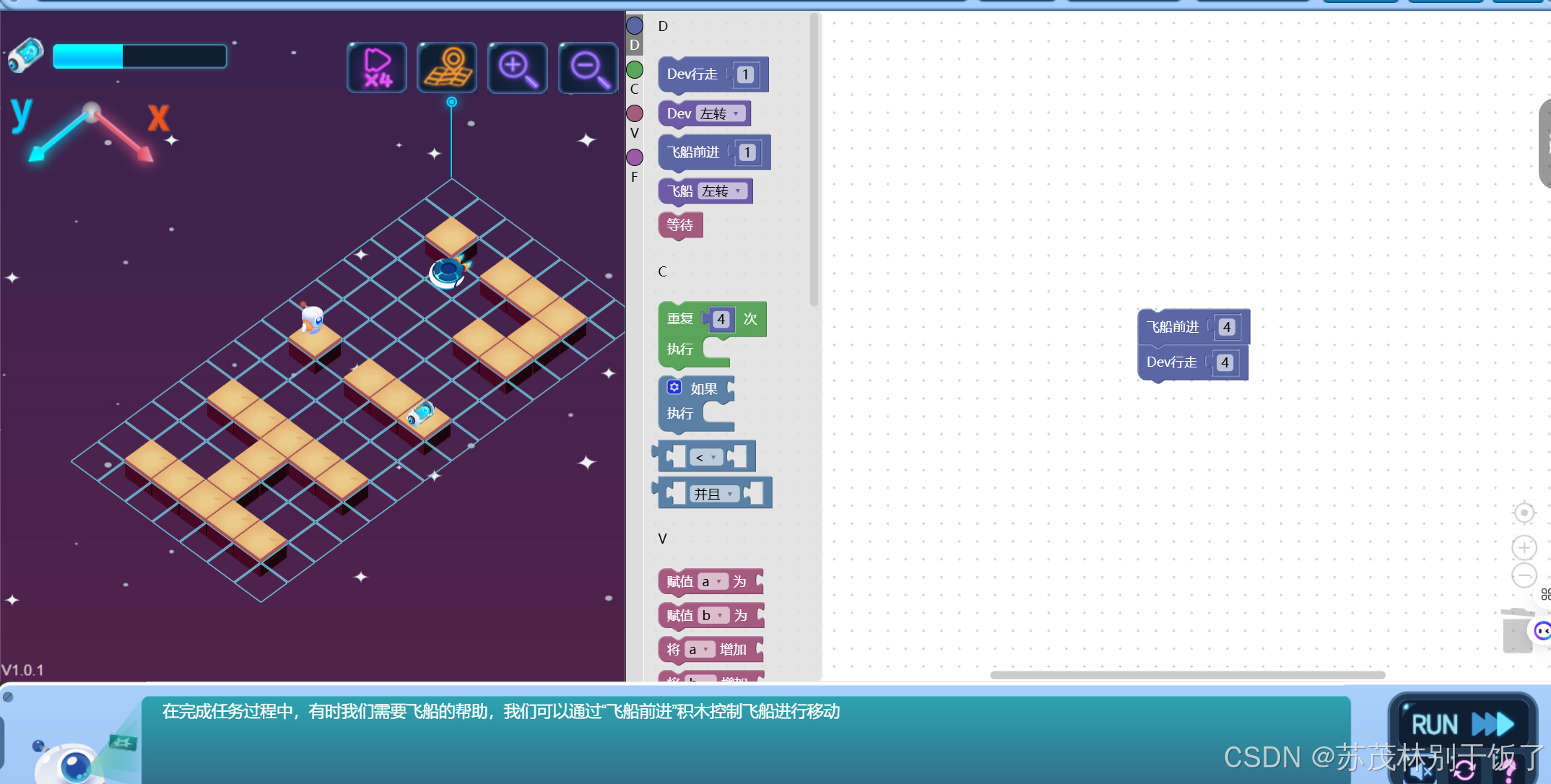
Task: Click the 等待 wait block
Action: point(679,225)
